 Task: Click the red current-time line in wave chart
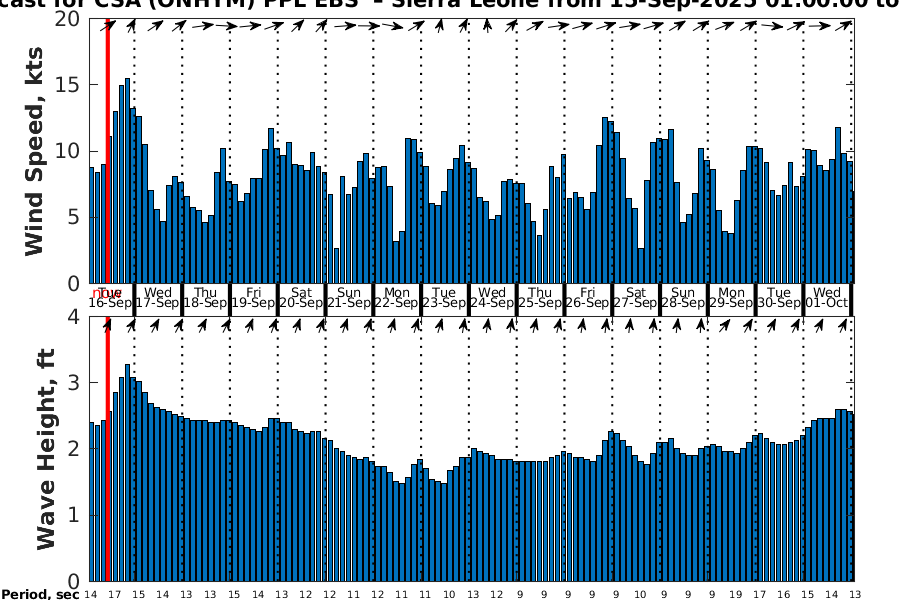107,450
